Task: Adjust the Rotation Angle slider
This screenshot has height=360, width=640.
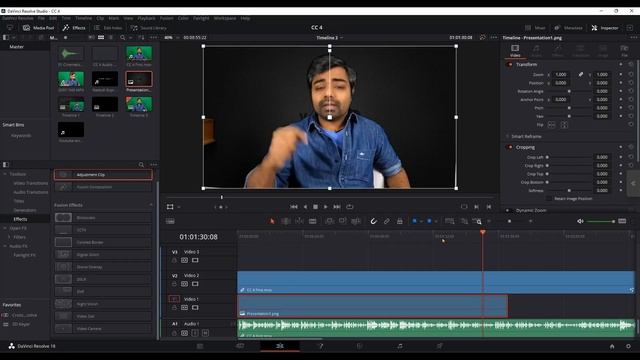Action: [569, 91]
